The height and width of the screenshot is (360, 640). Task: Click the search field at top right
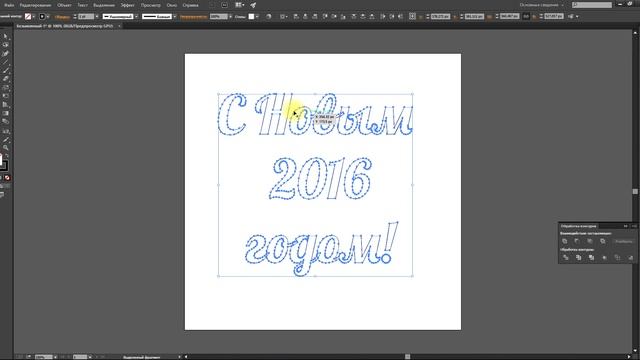(x=592, y=5)
